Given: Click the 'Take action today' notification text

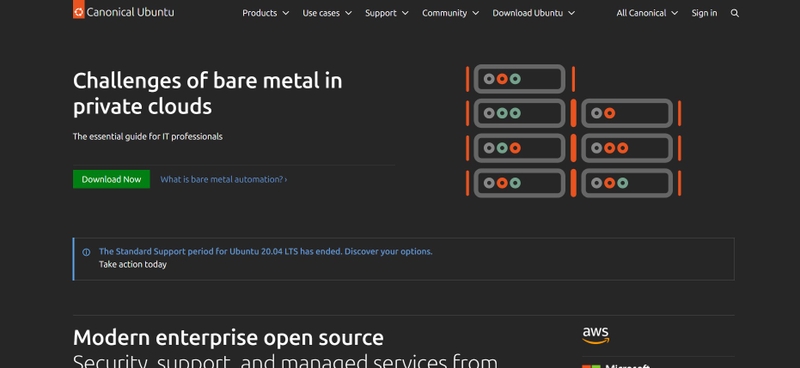Looking at the screenshot, I should [133, 264].
